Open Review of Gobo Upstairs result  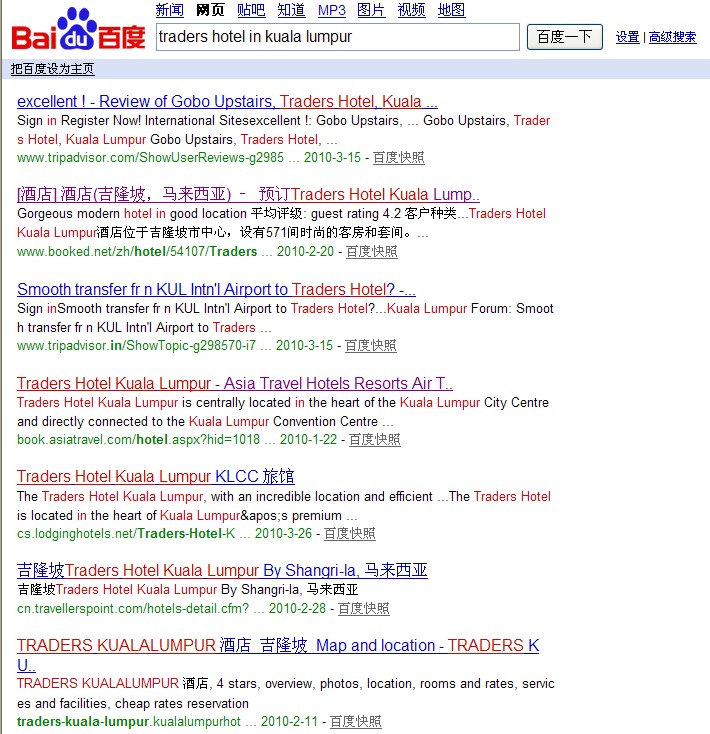pyautogui.click(x=227, y=101)
